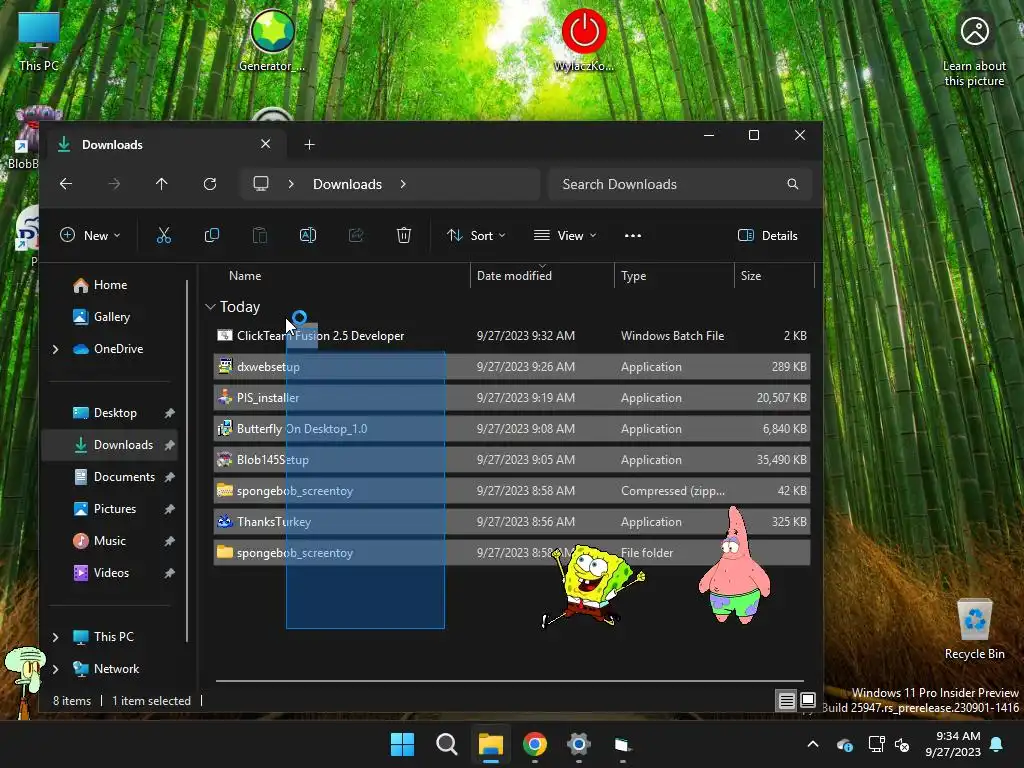
Task: Click the Copy icon in toolbar
Action: [x=212, y=235]
